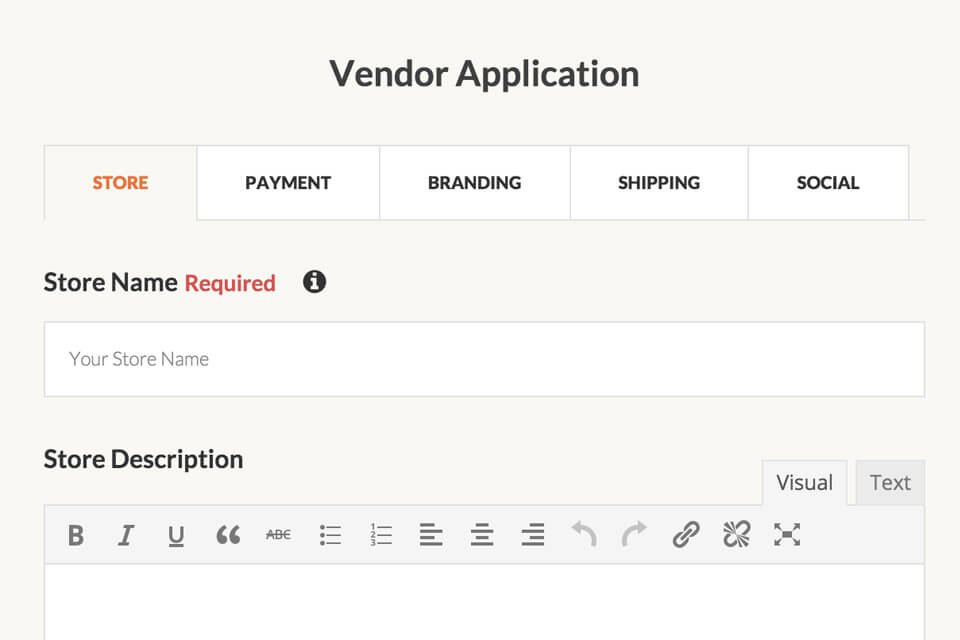Image resolution: width=960 pixels, height=640 pixels.
Task: Insert a hyperlink in the editor
Action: pos(685,535)
